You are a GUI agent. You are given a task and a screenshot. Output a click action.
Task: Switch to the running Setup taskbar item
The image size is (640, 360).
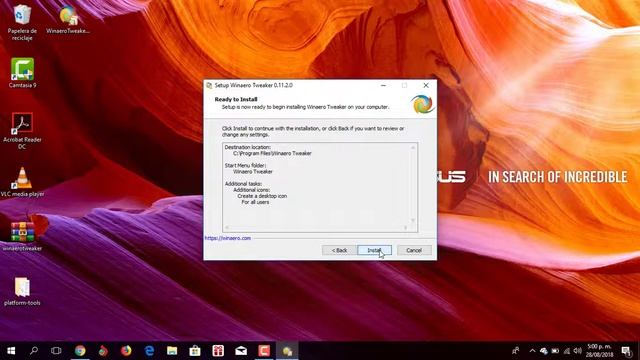(x=287, y=351)
